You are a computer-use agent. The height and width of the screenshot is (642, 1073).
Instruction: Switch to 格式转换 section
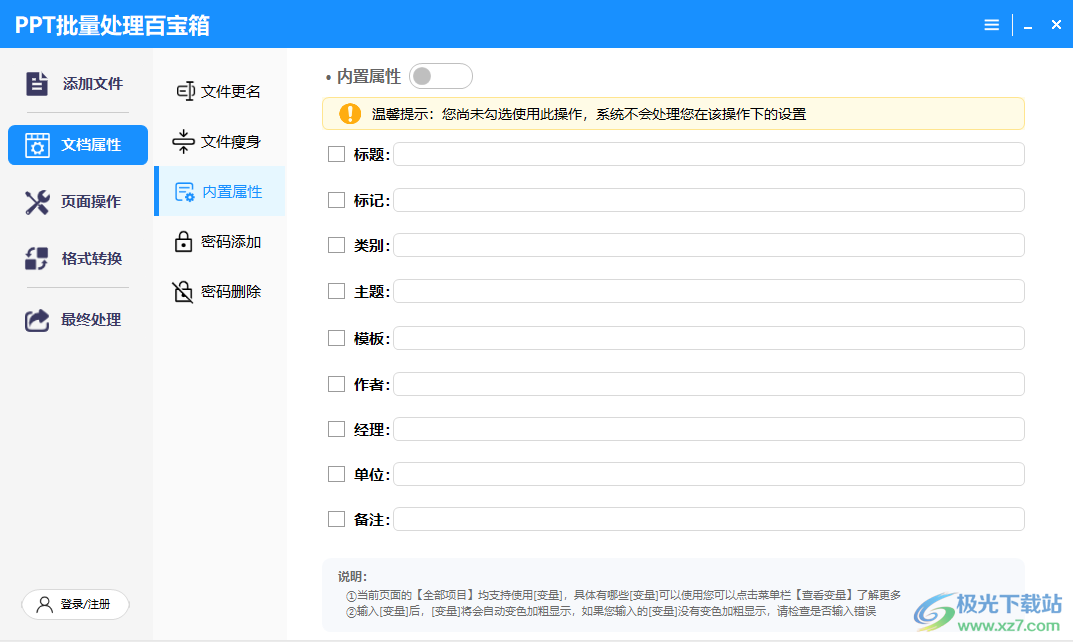77,259
